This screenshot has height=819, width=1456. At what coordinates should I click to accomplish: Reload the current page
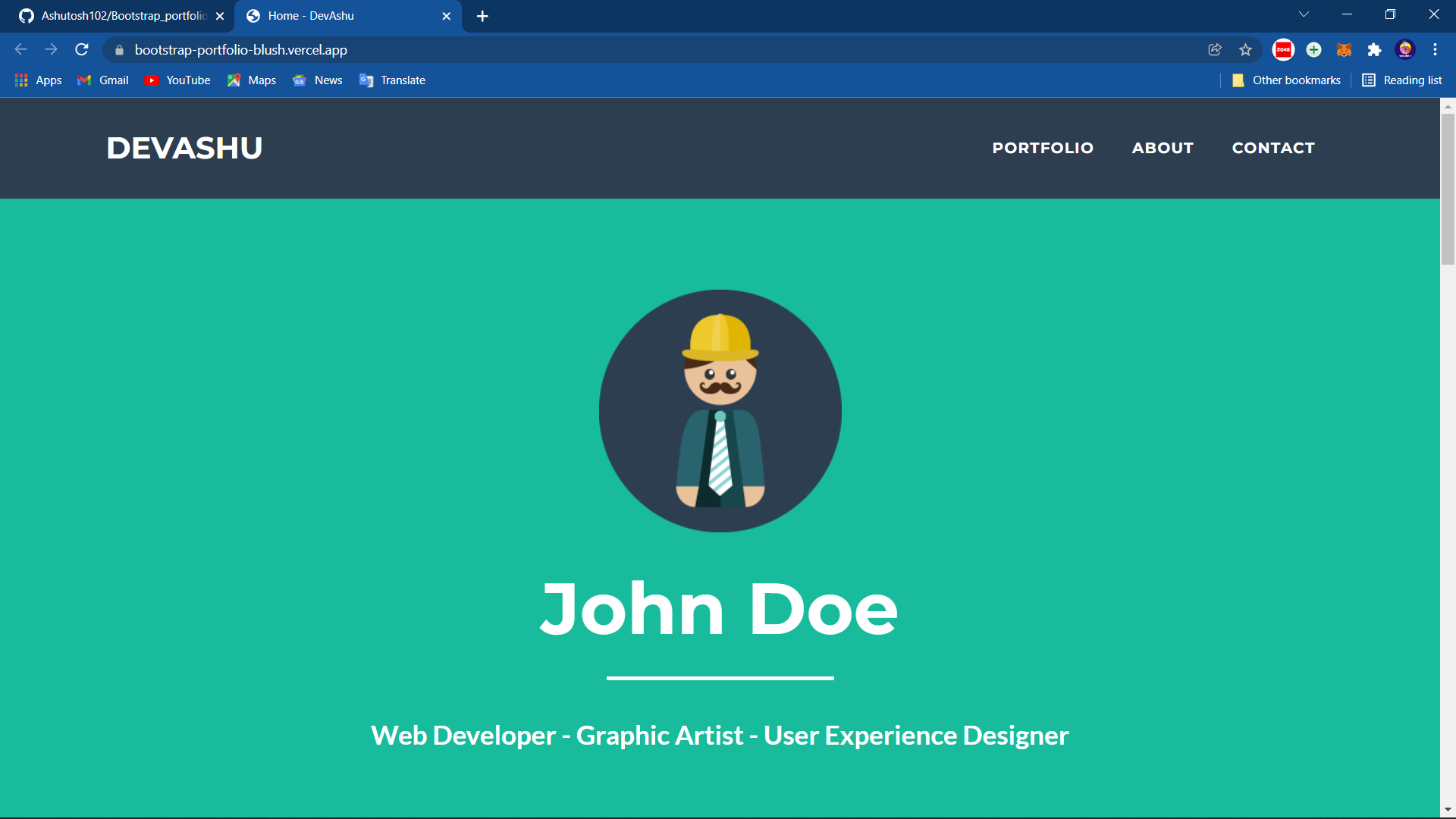(x=81, y=49)
